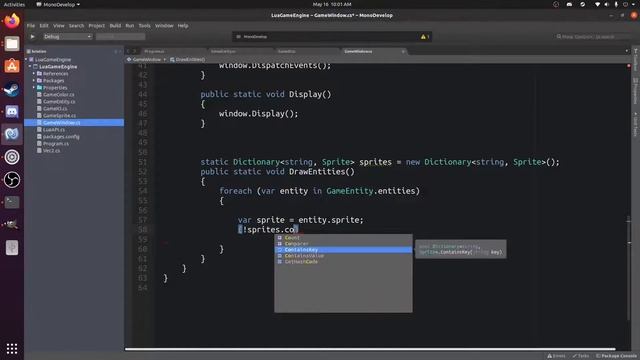Click the method icon next to Count
640x360 pixels.
280,238
